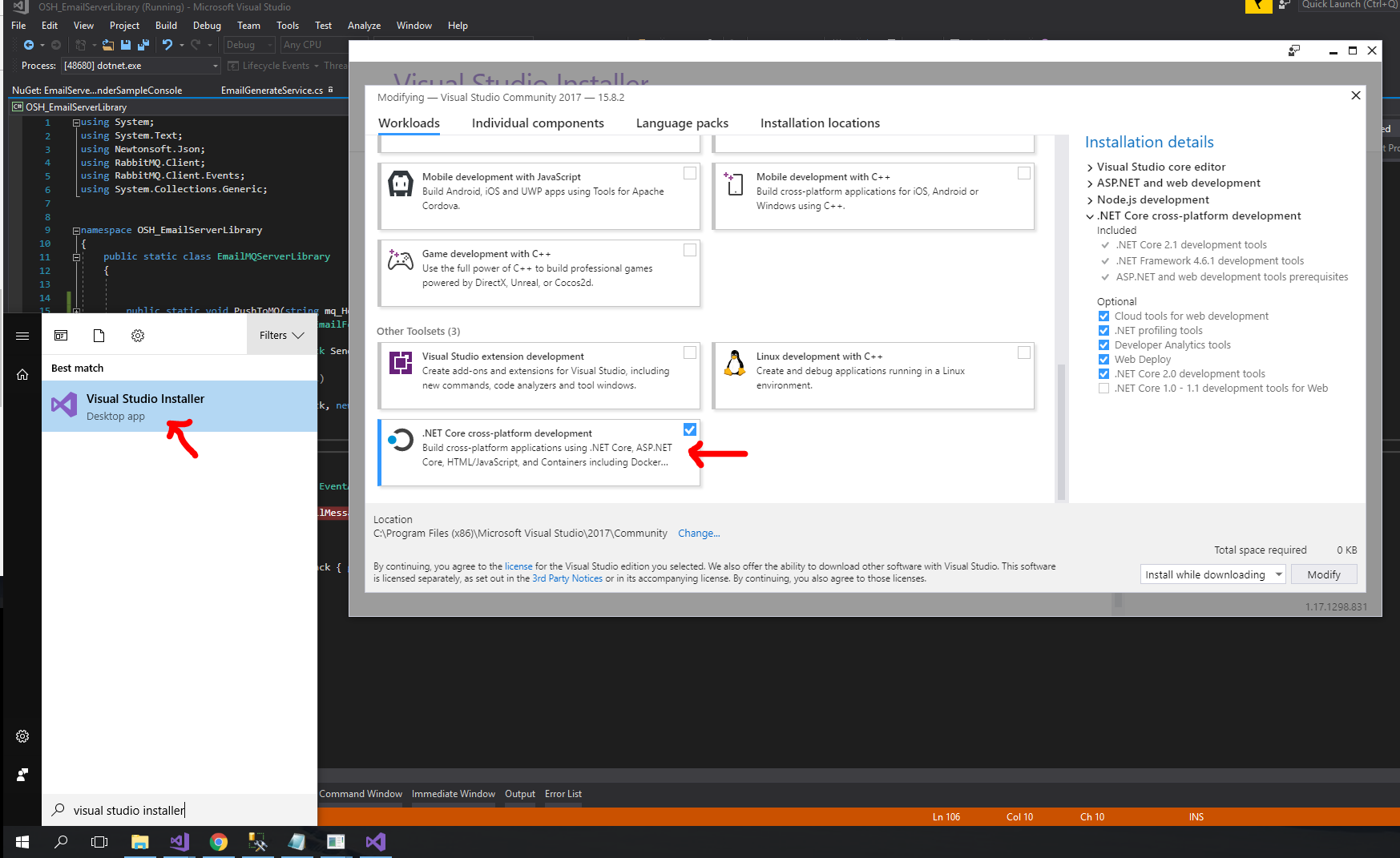Check Mobile development with JavaScript workload
Screen dimensions: 1400x858
690,173
